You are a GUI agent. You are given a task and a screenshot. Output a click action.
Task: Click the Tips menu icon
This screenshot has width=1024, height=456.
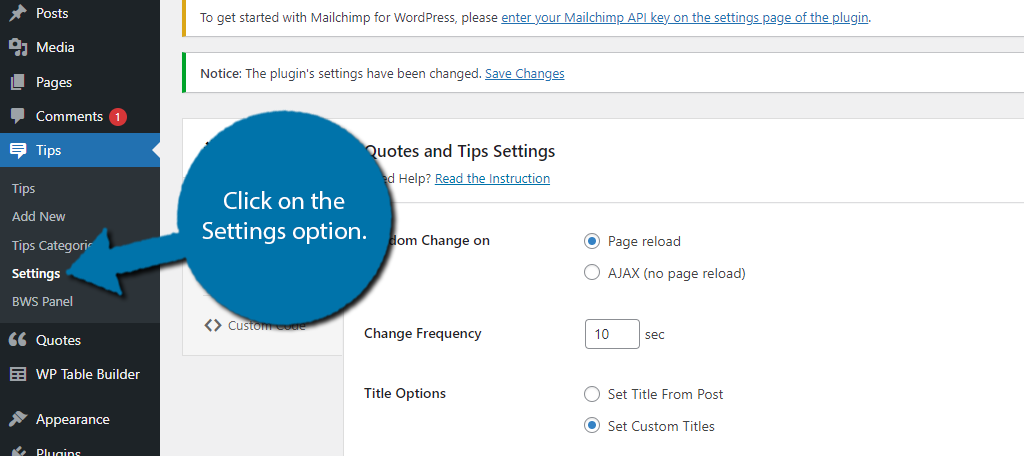[18, 150]
